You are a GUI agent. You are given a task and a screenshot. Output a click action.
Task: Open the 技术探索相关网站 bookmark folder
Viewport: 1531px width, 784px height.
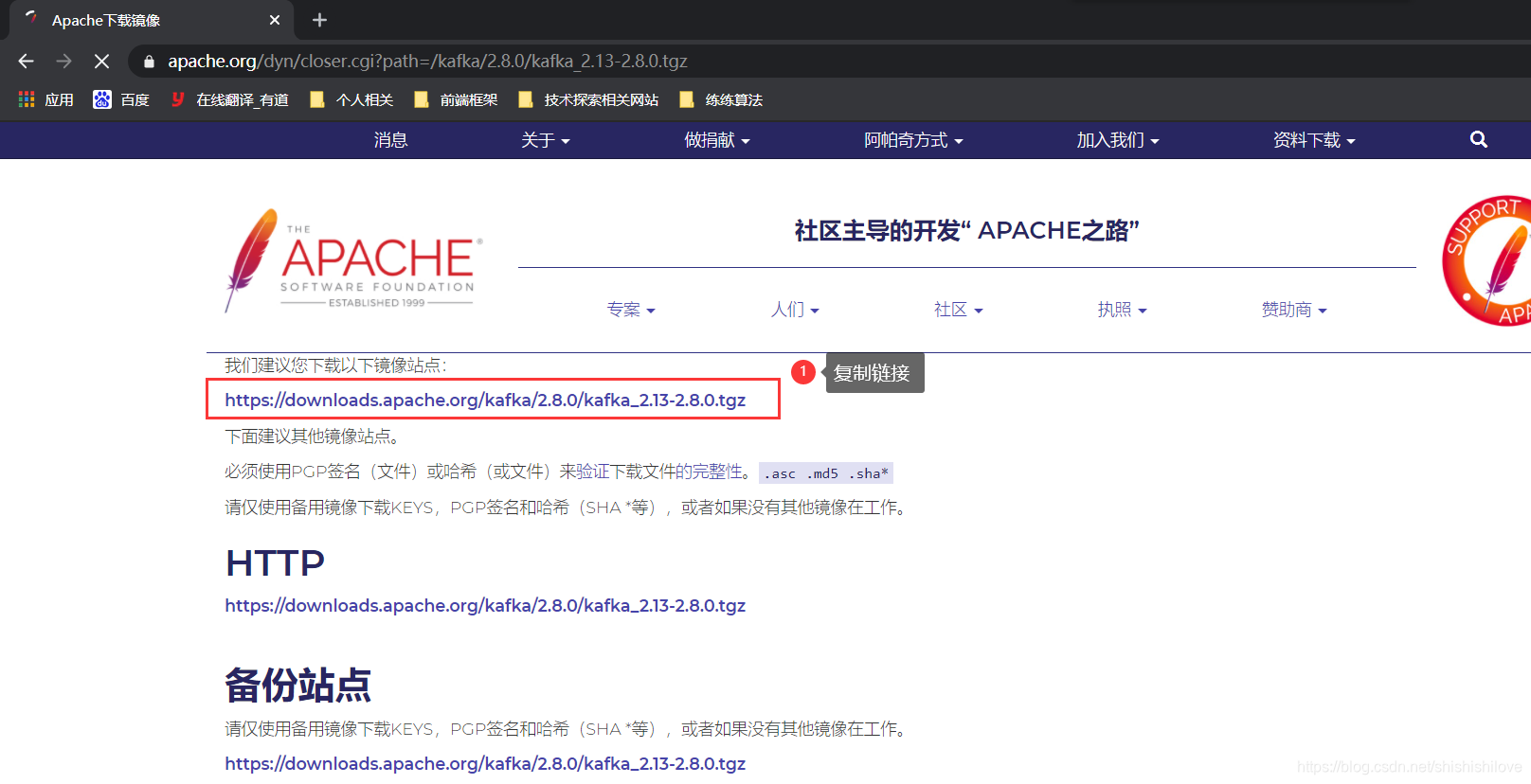coord(588,99)
